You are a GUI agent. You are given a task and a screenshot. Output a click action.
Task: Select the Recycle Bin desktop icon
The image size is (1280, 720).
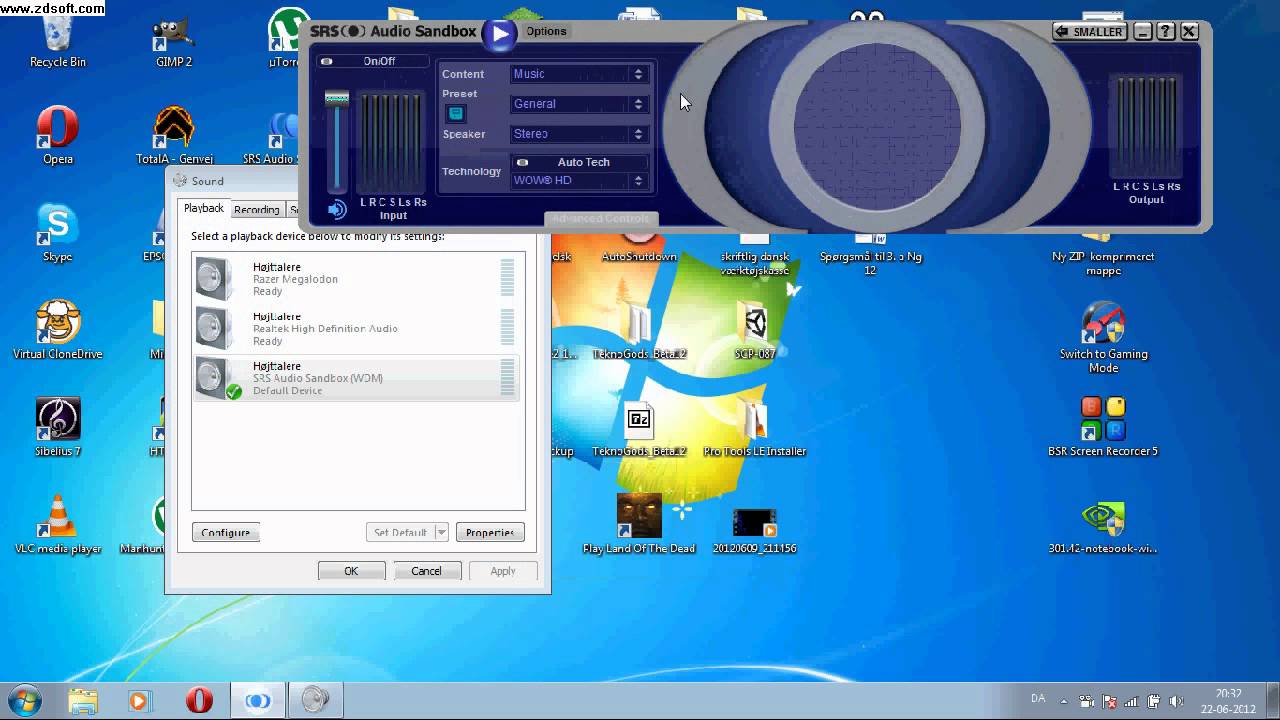[x=57, y=40]
